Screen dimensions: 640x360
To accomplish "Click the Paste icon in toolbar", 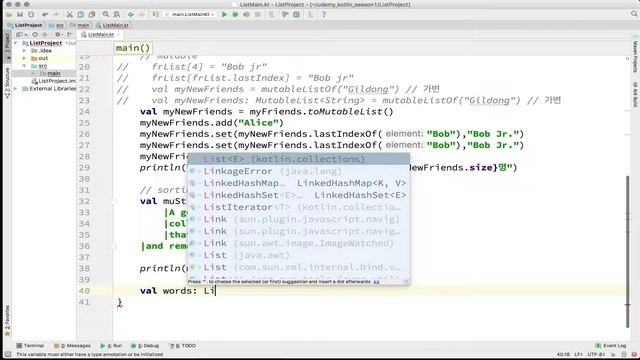I will click(x=92, y=14).
